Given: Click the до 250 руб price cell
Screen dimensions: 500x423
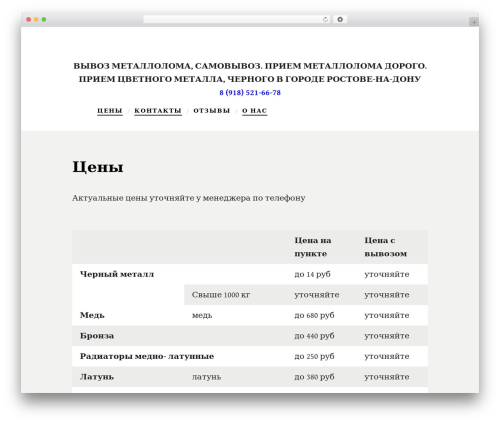Looking at the screenshot, I should 314,356.
